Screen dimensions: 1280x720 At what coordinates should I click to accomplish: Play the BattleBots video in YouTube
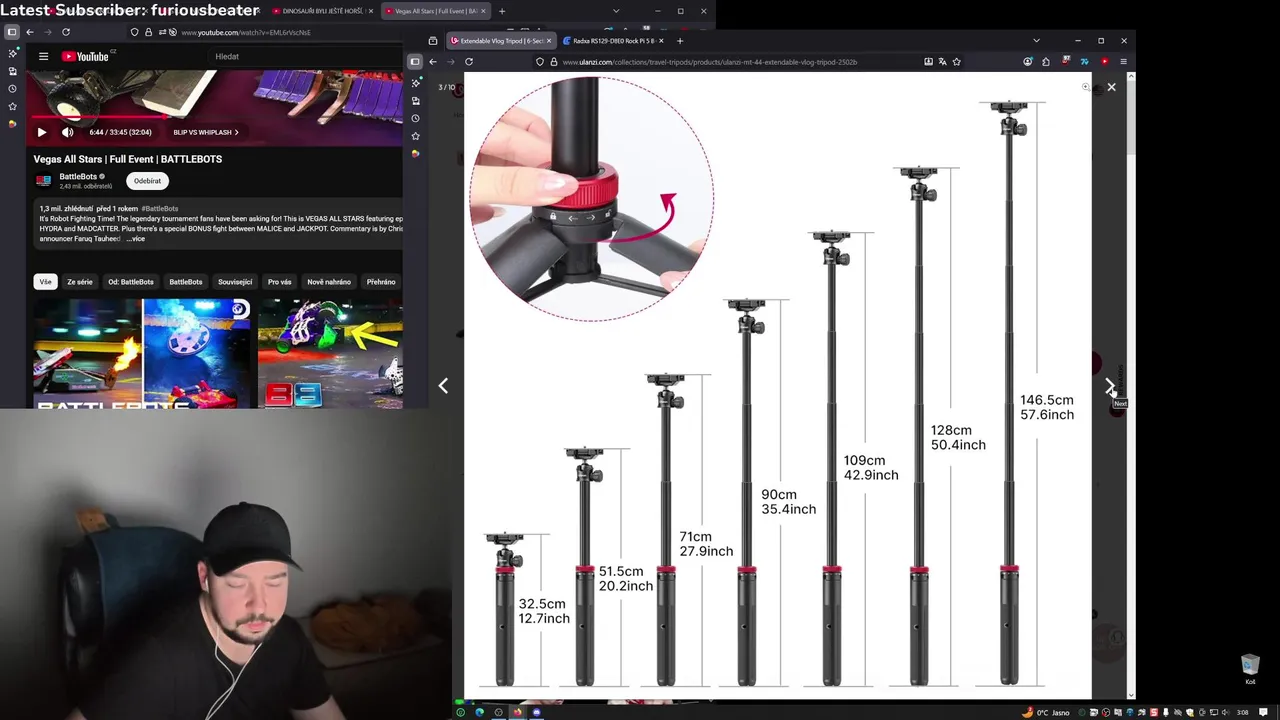42,132
